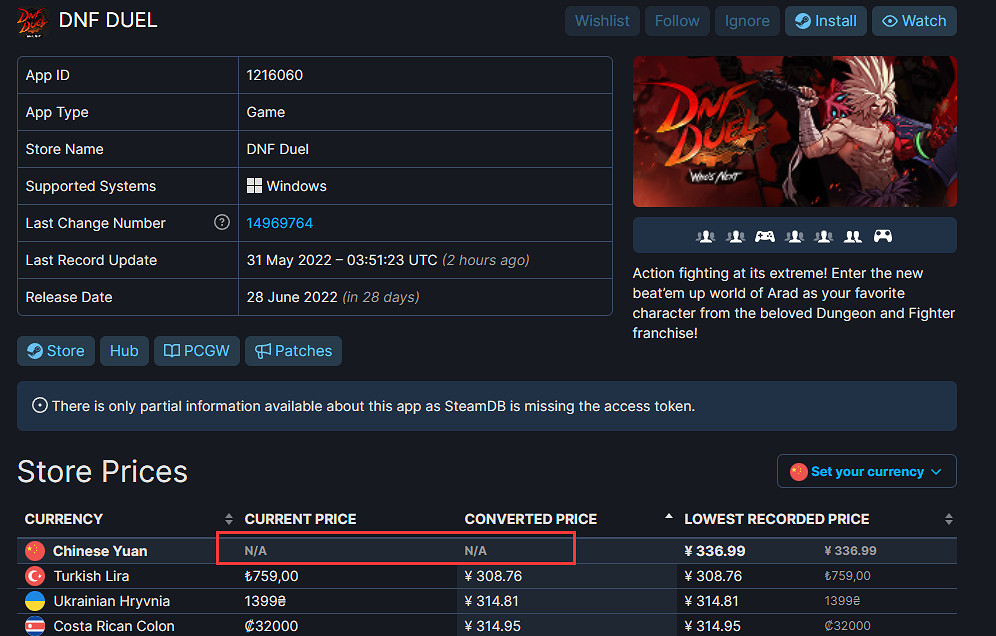Toggle Wishlist for DNF Duel

point(602,21)
